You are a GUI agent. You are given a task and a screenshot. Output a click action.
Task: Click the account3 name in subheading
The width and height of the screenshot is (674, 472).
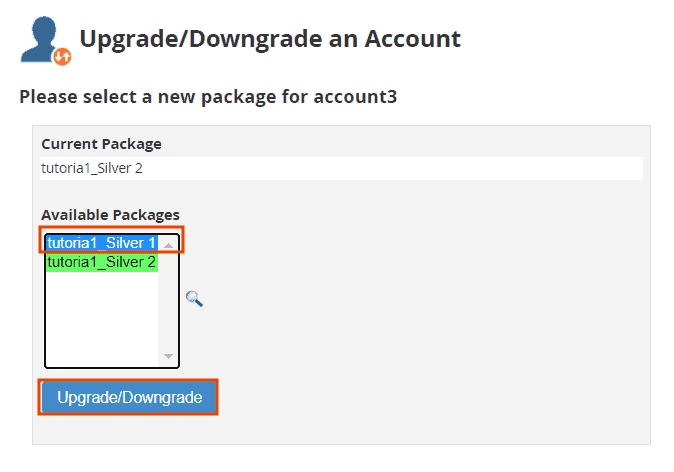coord(355,96)
